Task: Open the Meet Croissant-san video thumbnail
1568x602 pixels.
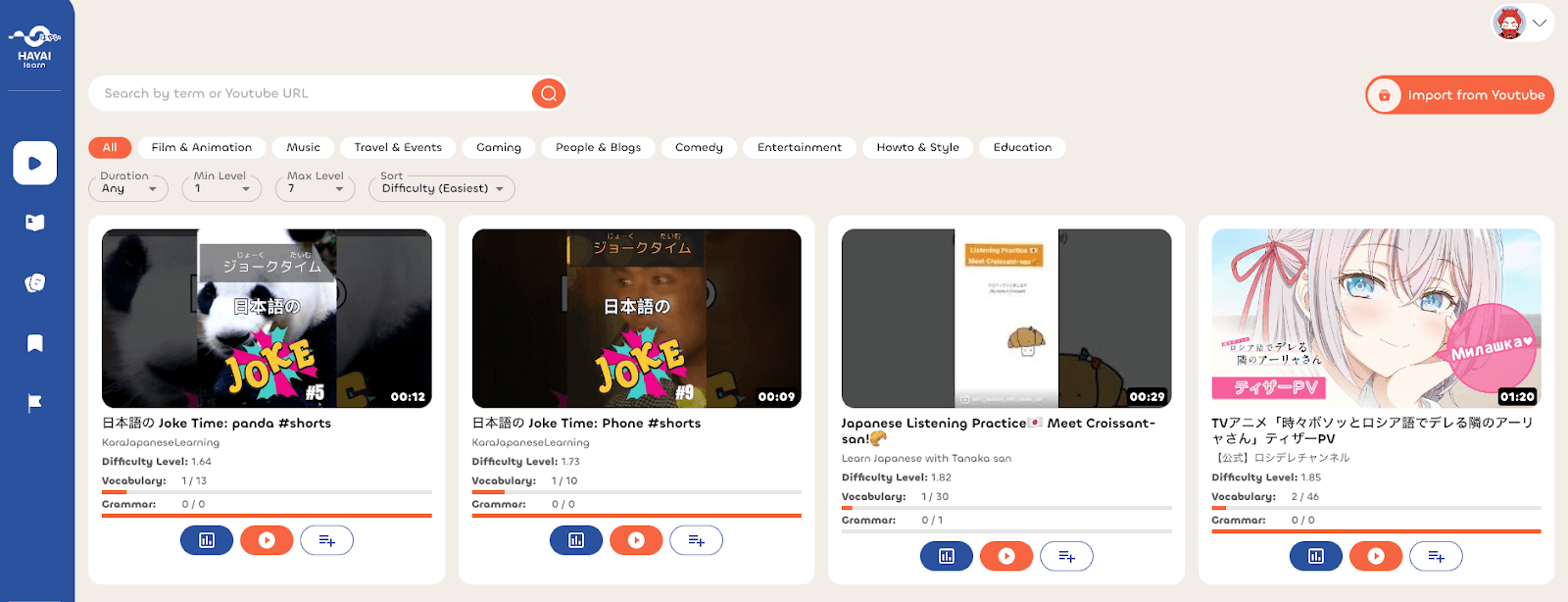Action: click(1006, 319)
